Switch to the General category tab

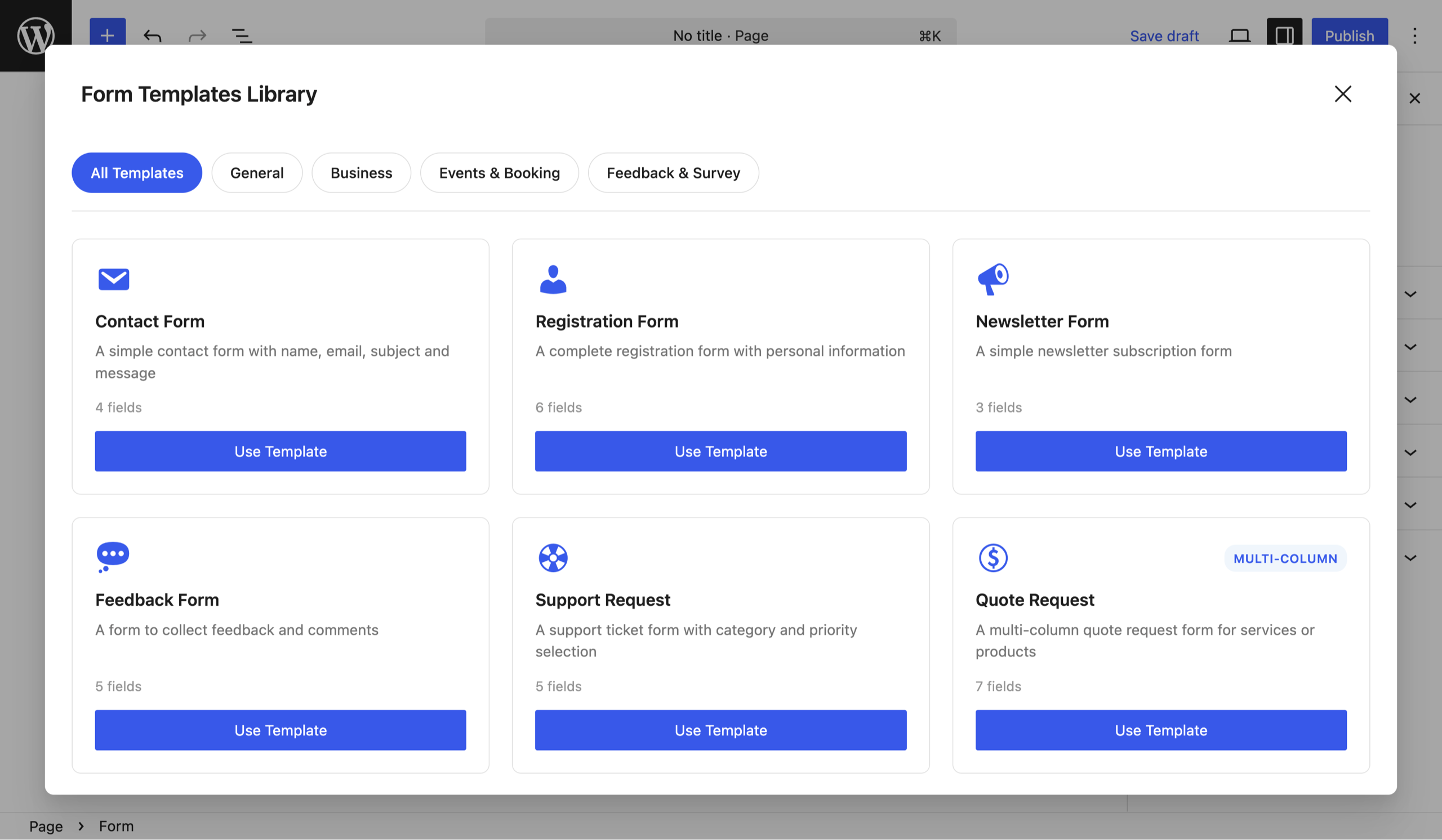click(x=256, y=173)
